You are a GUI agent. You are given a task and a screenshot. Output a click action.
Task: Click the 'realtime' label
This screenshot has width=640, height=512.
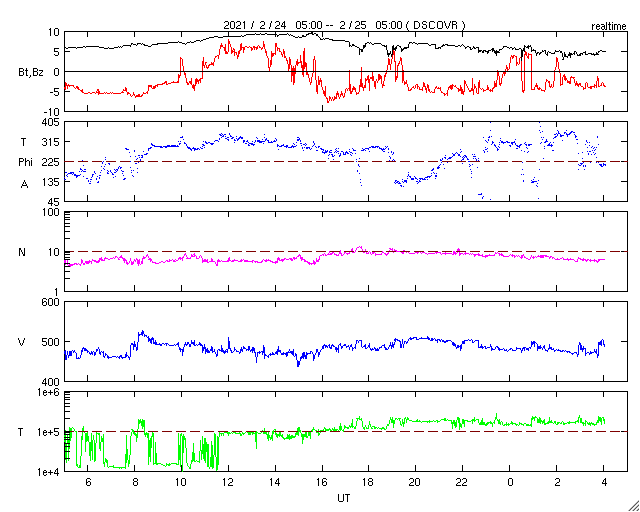point(609,27)
